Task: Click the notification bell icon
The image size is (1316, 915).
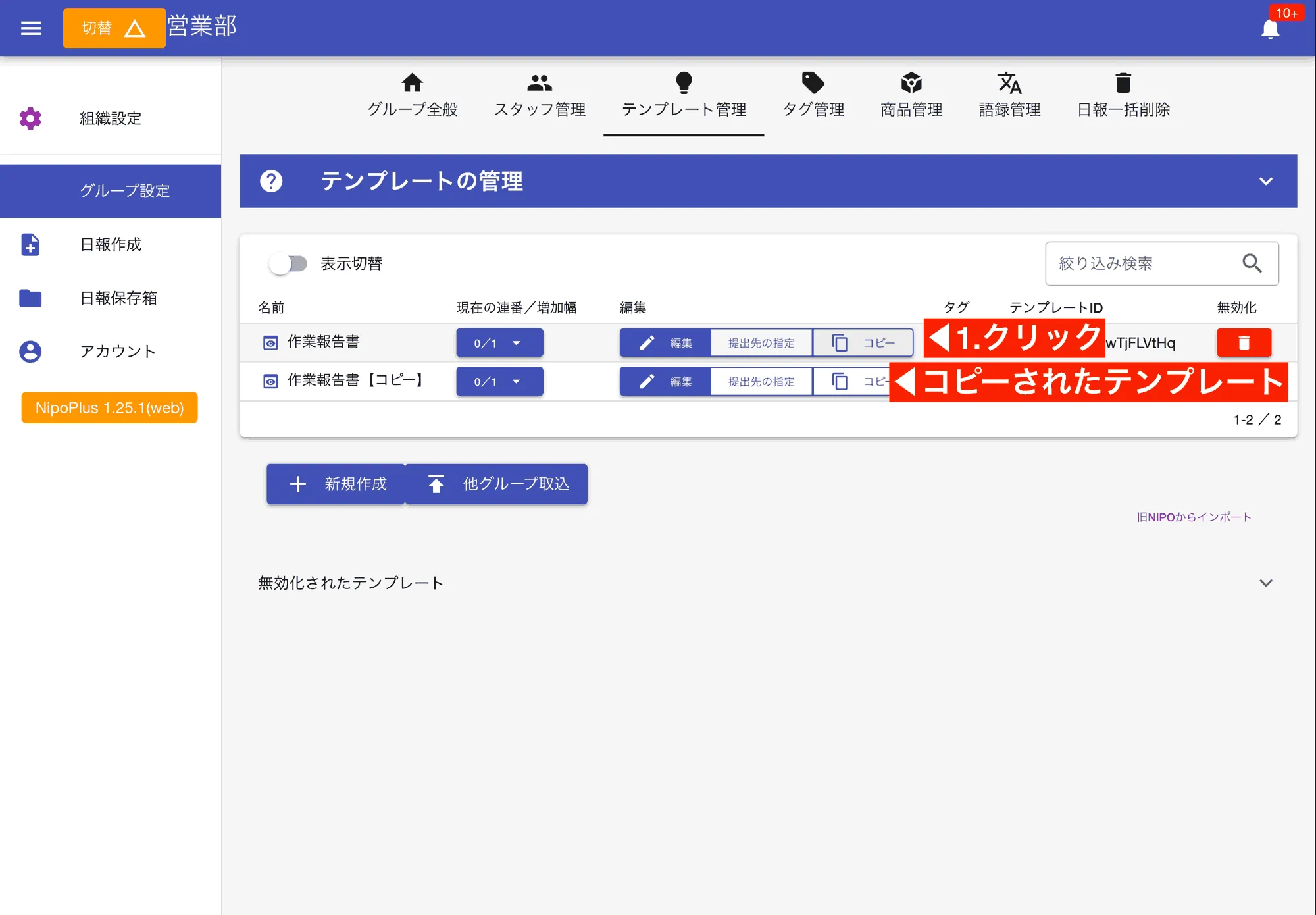Action: 1270,30
